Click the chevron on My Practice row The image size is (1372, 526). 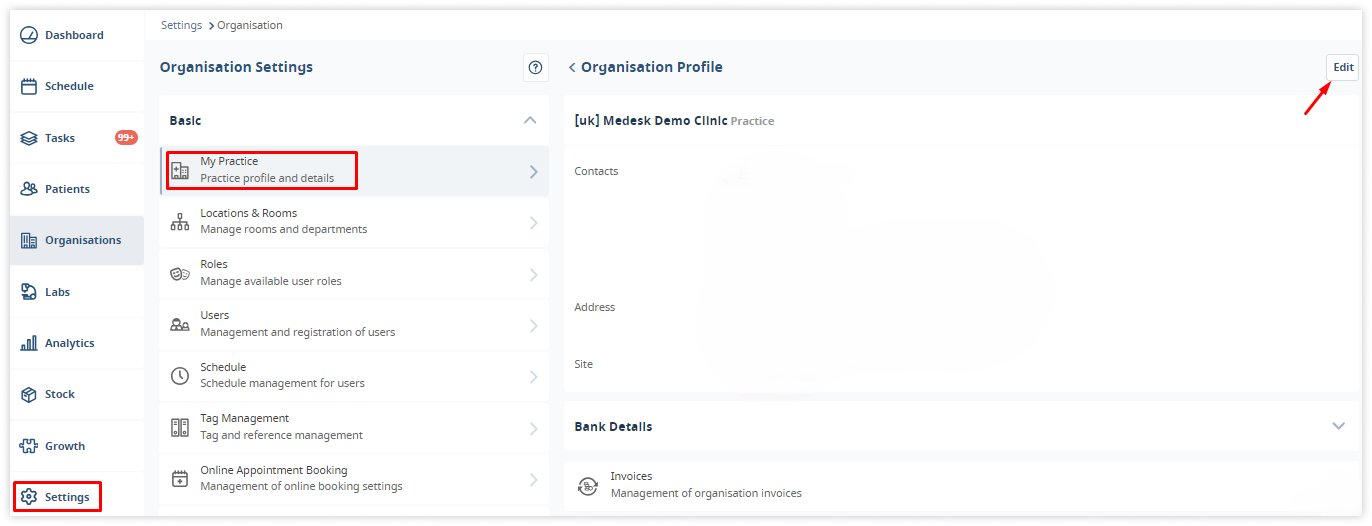click(x=533, y=171)
